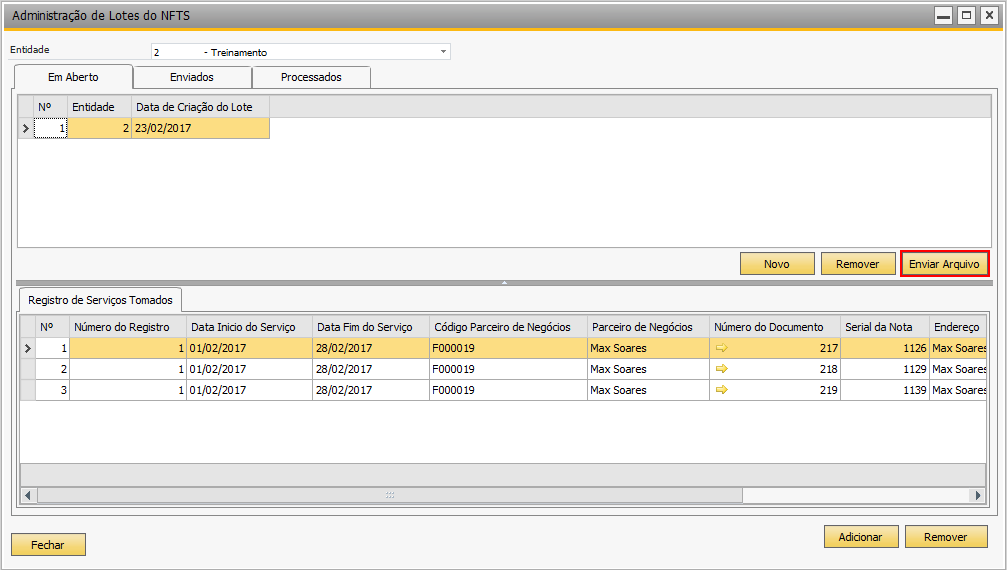Click the Novo button

coord(777,264)
